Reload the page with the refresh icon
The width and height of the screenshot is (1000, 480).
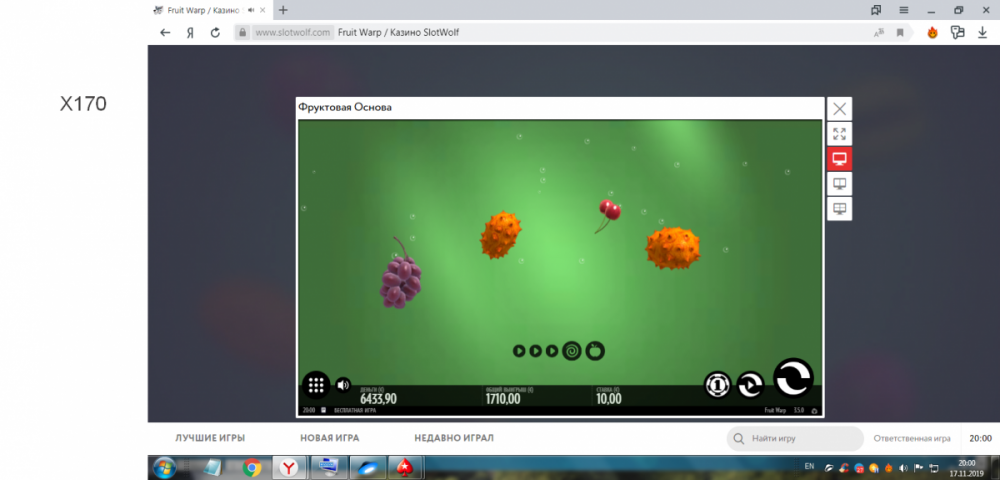pos(215,32)
